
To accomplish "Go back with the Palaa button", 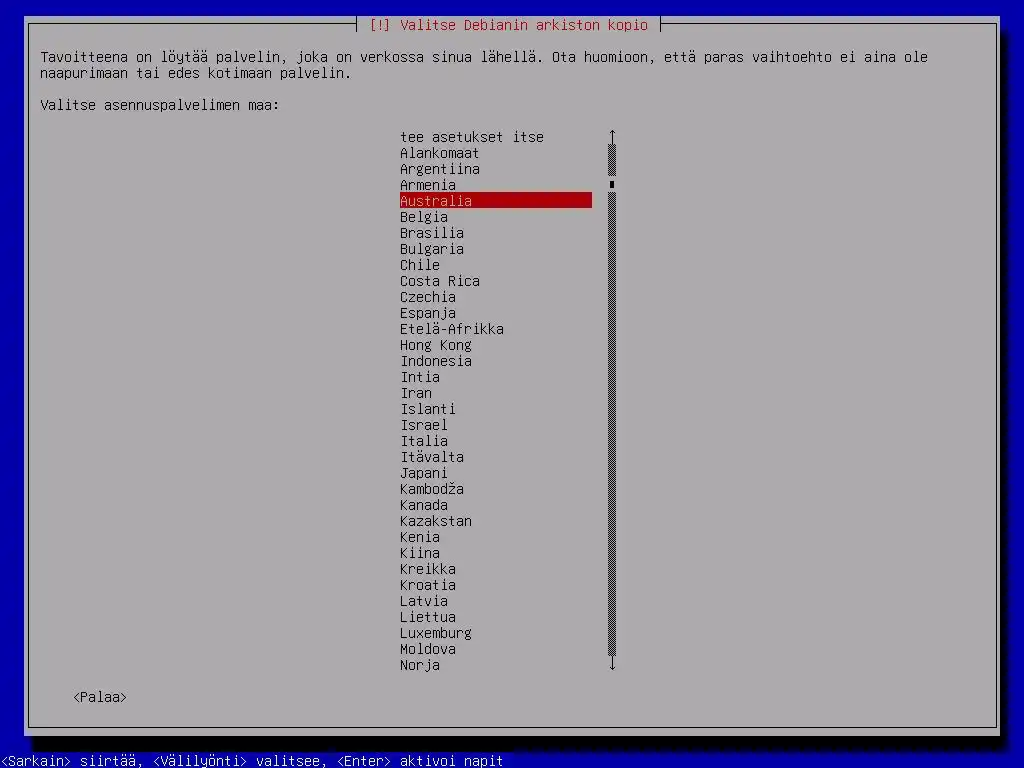I will (x=100, y=697).
